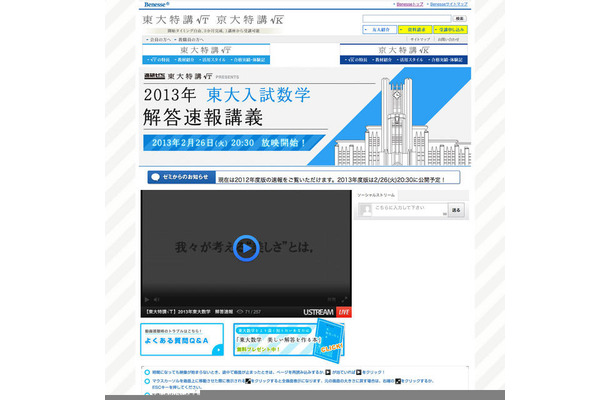
Task: Select the 京大特講√K section header
Action: point(403,50)
